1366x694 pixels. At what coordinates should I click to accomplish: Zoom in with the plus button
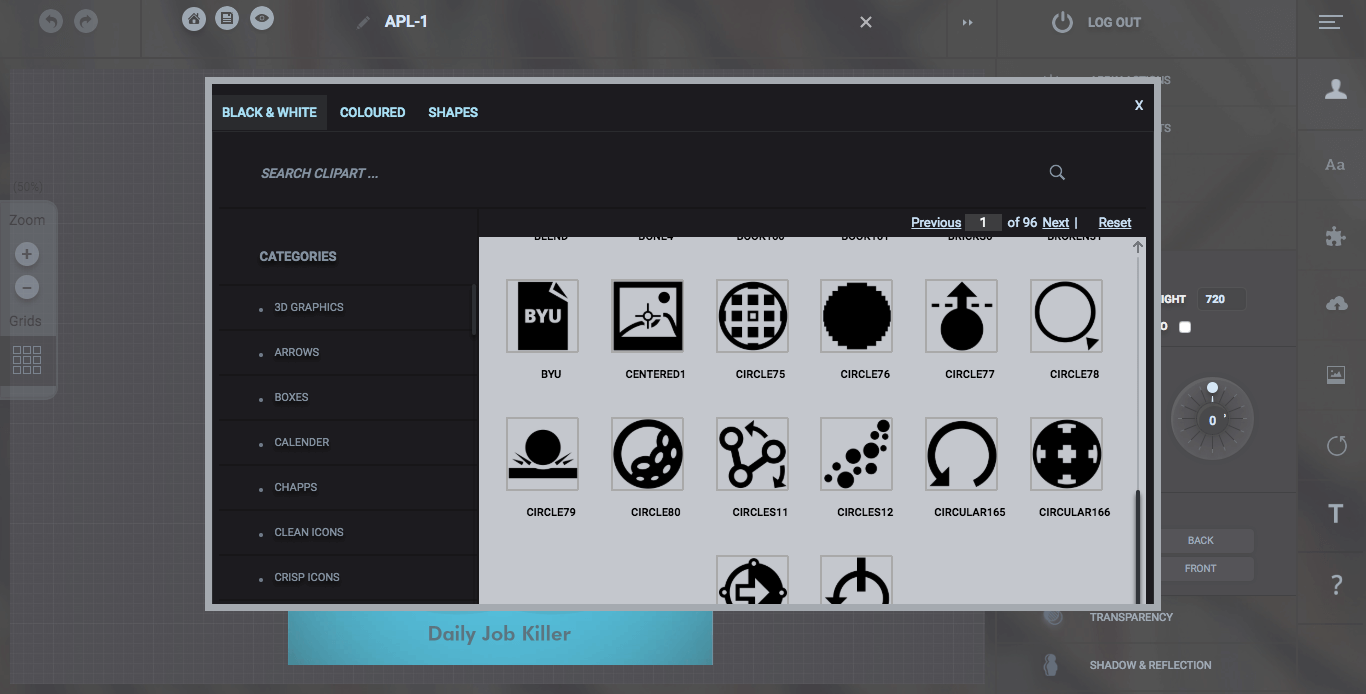[27, 254]
